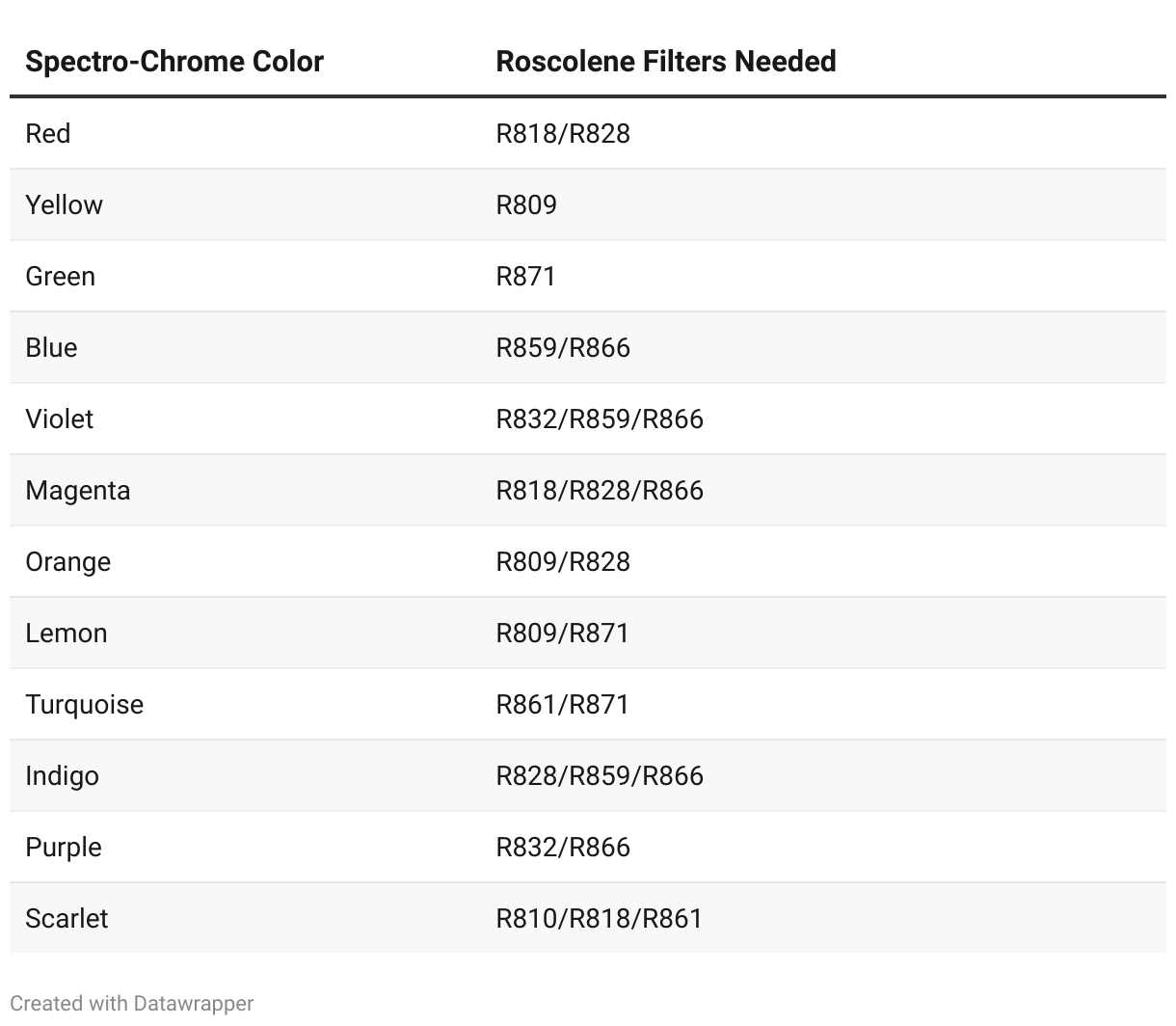Open the Created with Datawrapper link
This screenshot has width=1176, height=1026.
[x=132, y=1004]
